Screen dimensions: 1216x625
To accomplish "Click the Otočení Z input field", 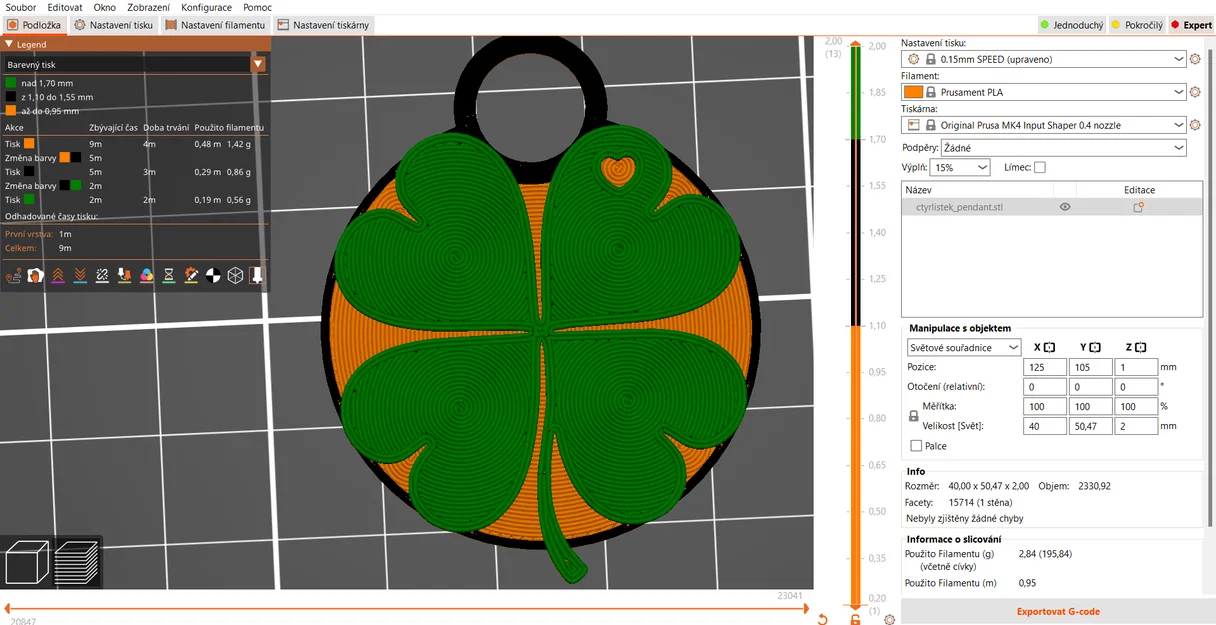I will [x=1136, y=387].
